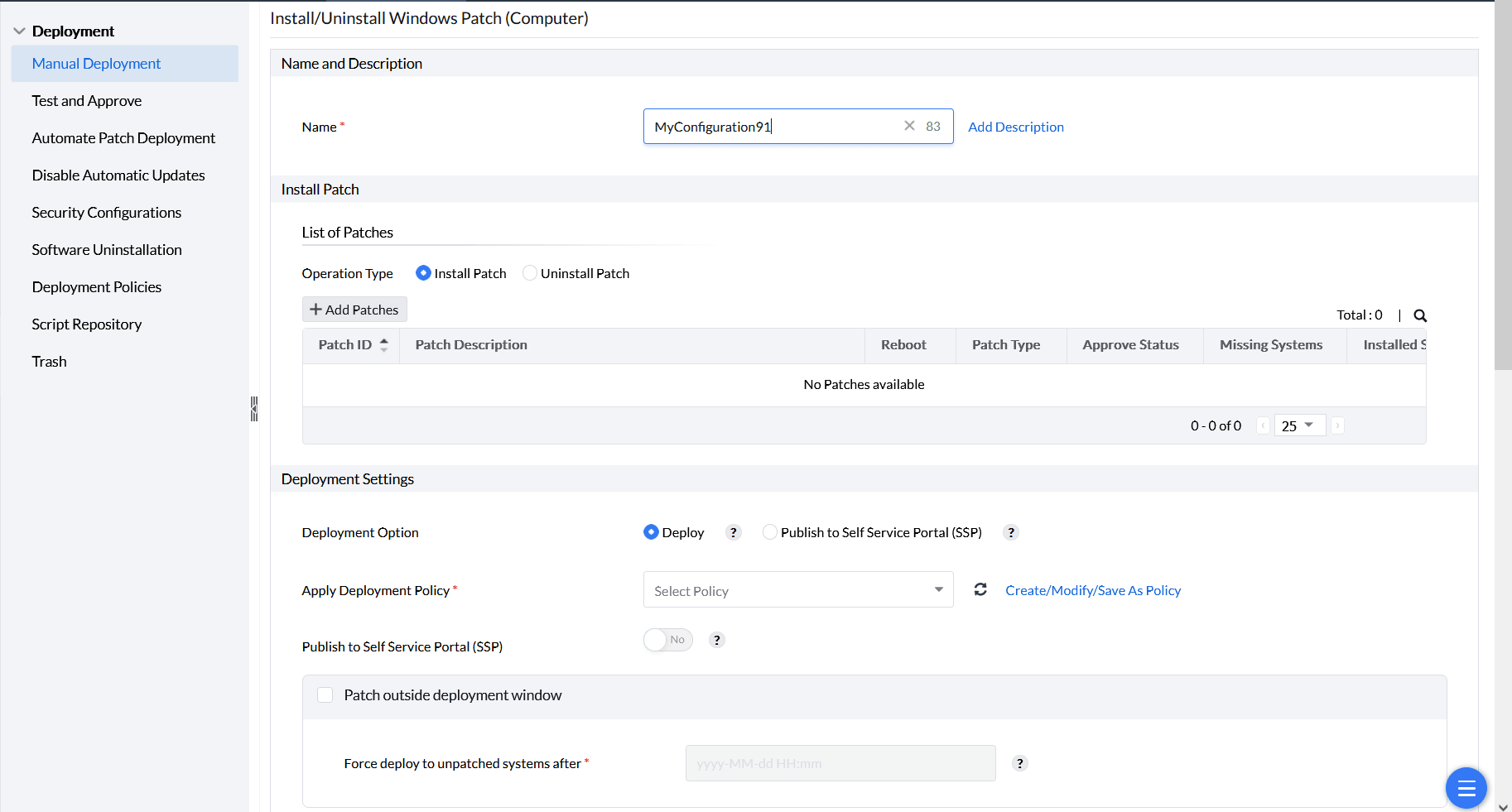
Task: Click help icon for Force deploy date
Action: 1020,763
